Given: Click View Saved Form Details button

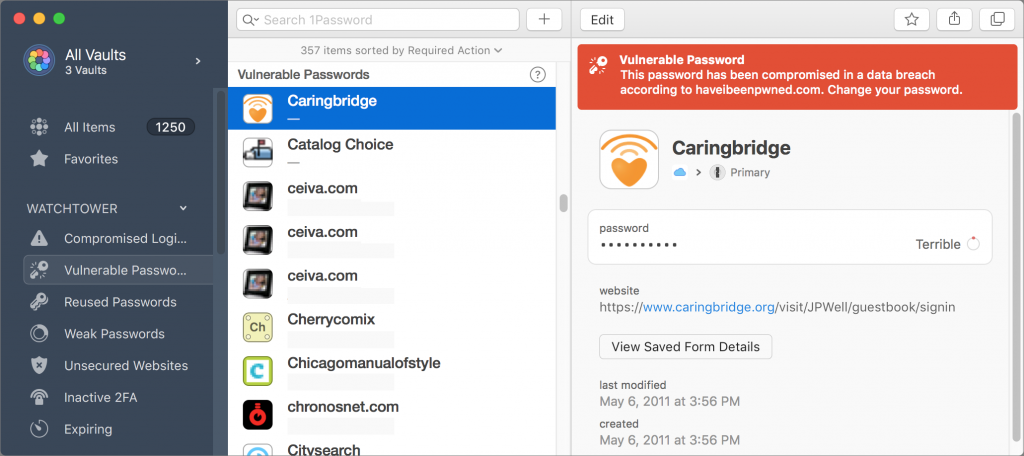Looking at the screenshot, I should click(686, 347).
